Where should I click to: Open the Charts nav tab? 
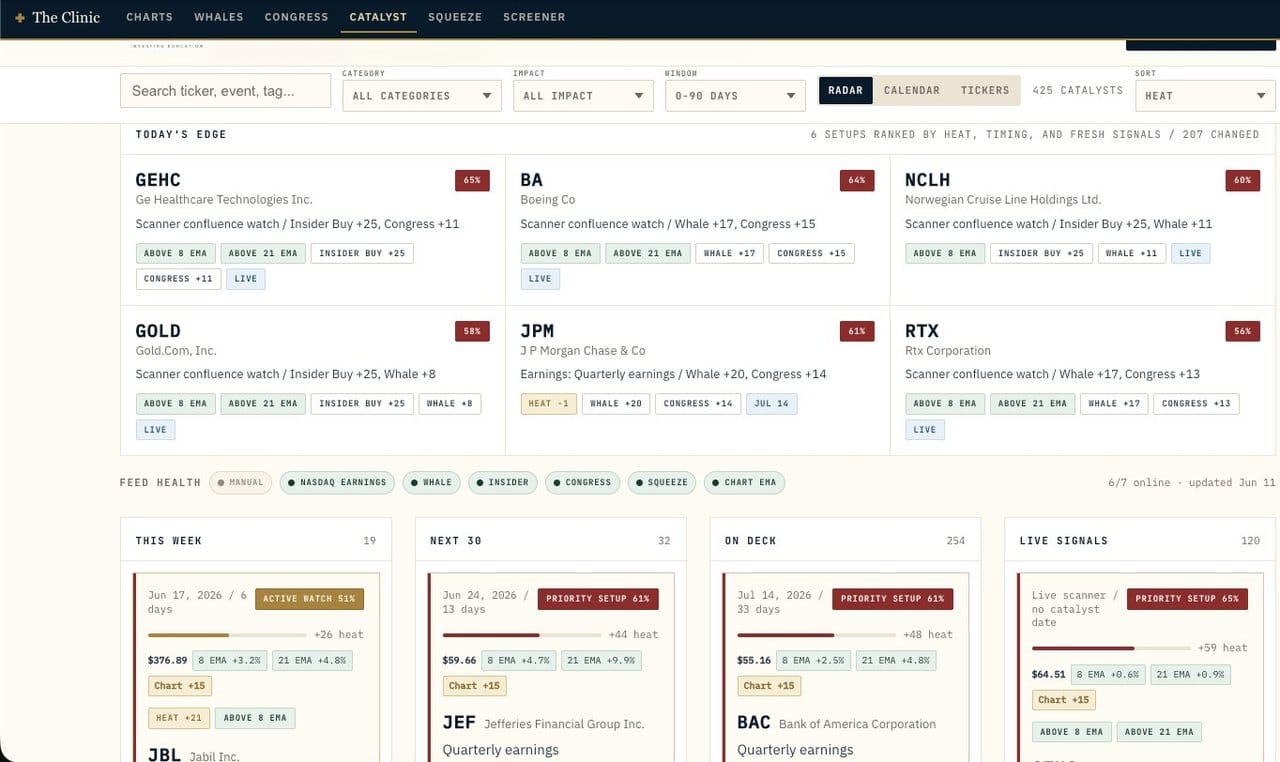pyautogui.click(x=149, y=17)
